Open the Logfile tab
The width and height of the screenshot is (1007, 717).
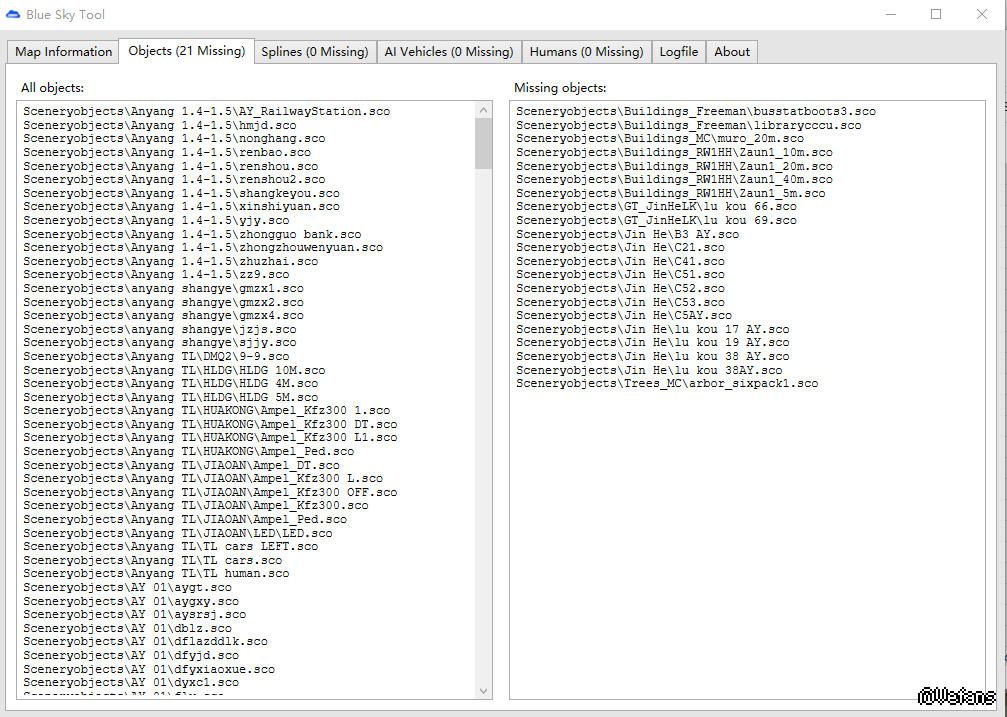(x=679, y=52)
